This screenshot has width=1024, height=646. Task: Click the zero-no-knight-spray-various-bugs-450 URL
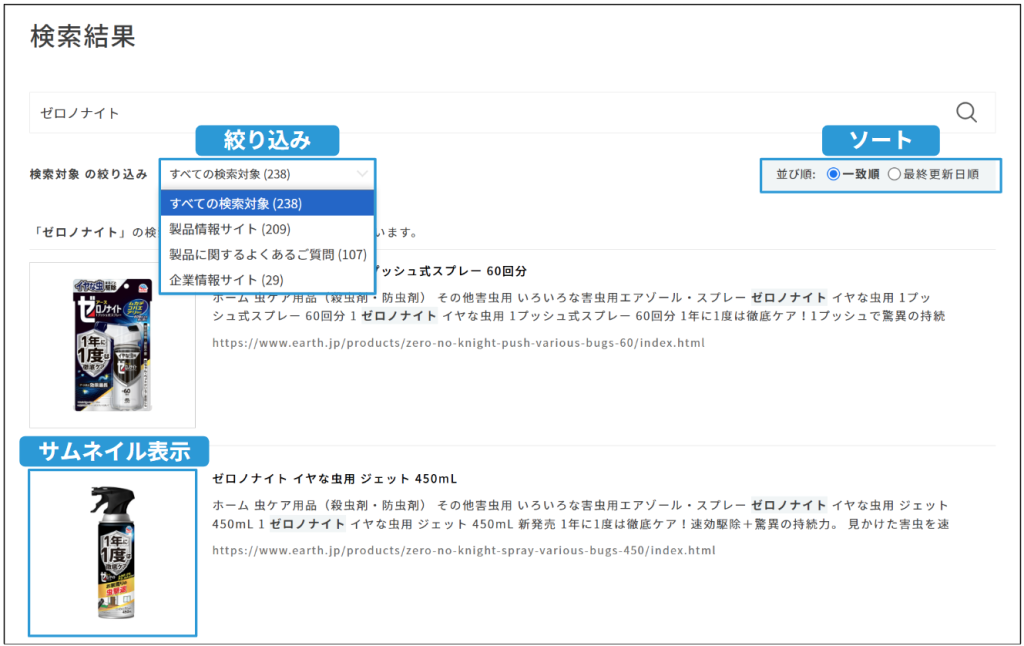point(464,551)
